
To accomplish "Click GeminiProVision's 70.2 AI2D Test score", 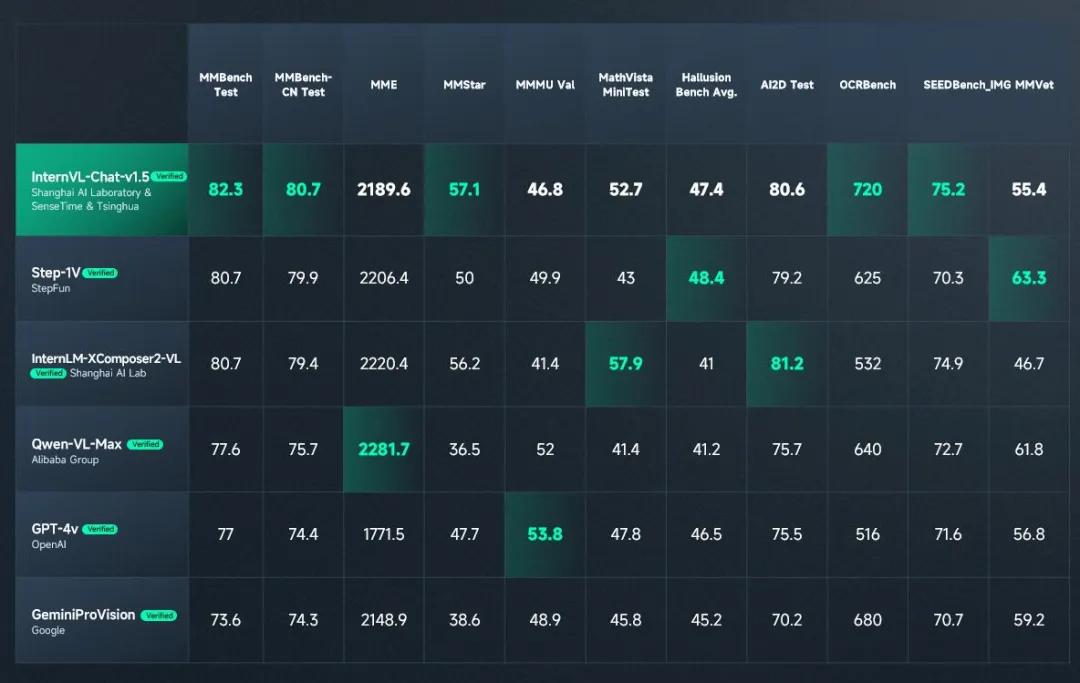I will pos(787,620).
